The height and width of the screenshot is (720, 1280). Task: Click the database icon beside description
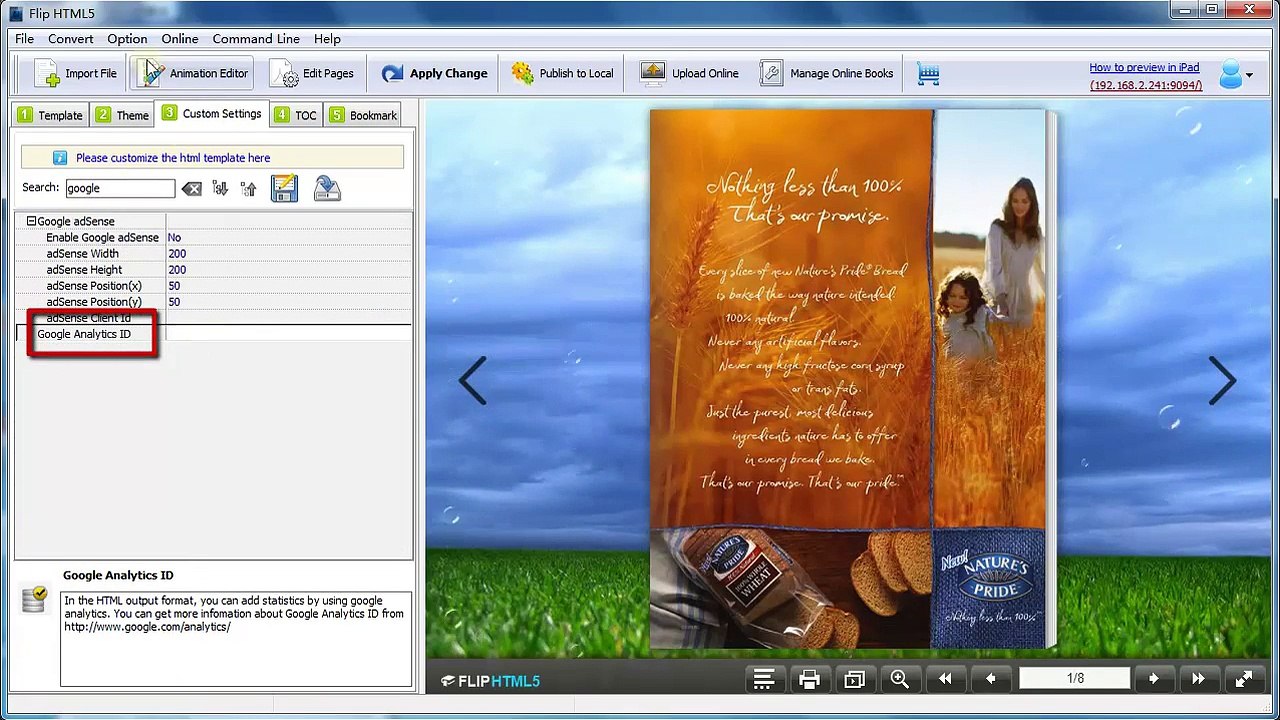(x=35, y=598)
